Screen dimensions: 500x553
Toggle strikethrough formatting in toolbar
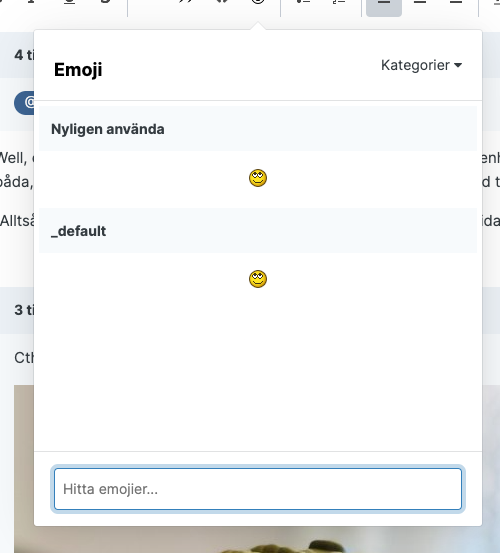(105, 2)
